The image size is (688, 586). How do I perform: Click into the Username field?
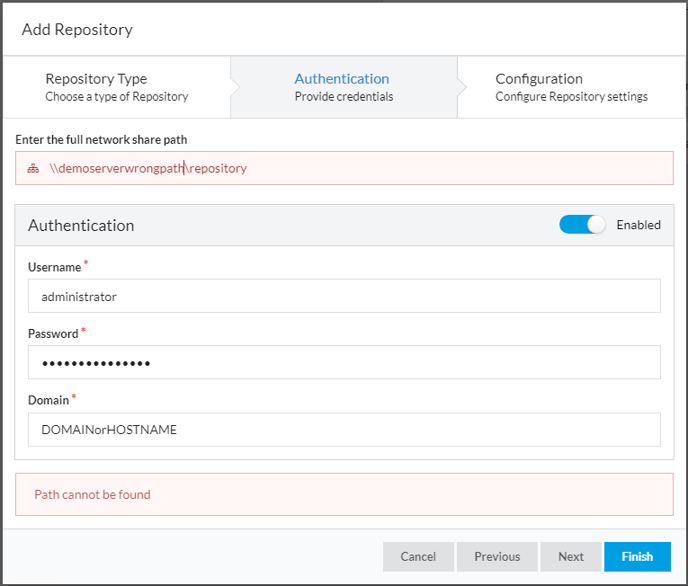pyautogui.click(x=344, y=296)
